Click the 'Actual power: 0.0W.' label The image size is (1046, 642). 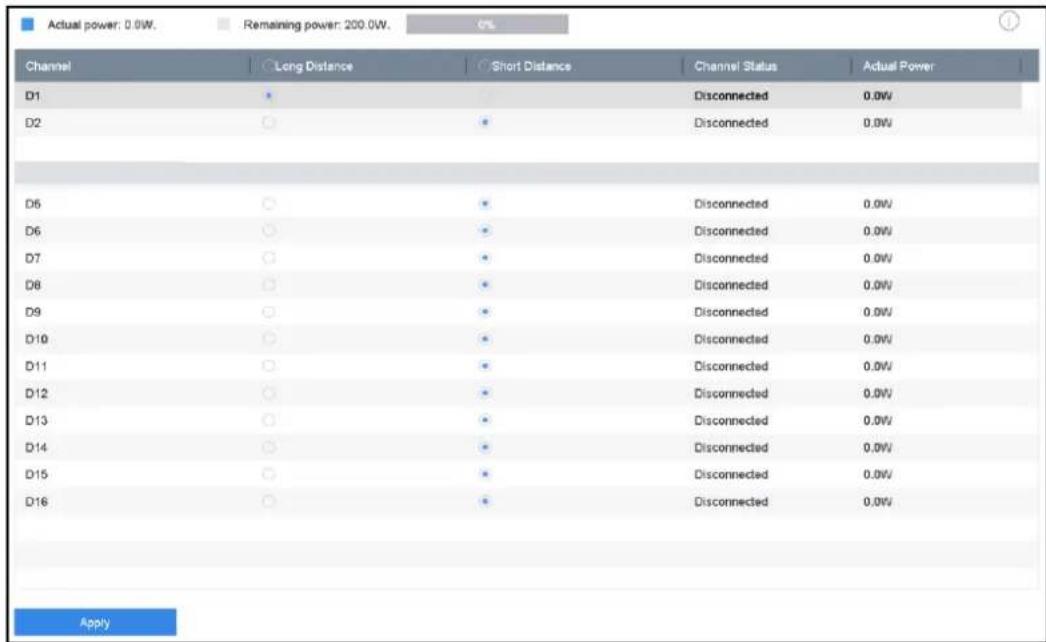click(101, 25)
